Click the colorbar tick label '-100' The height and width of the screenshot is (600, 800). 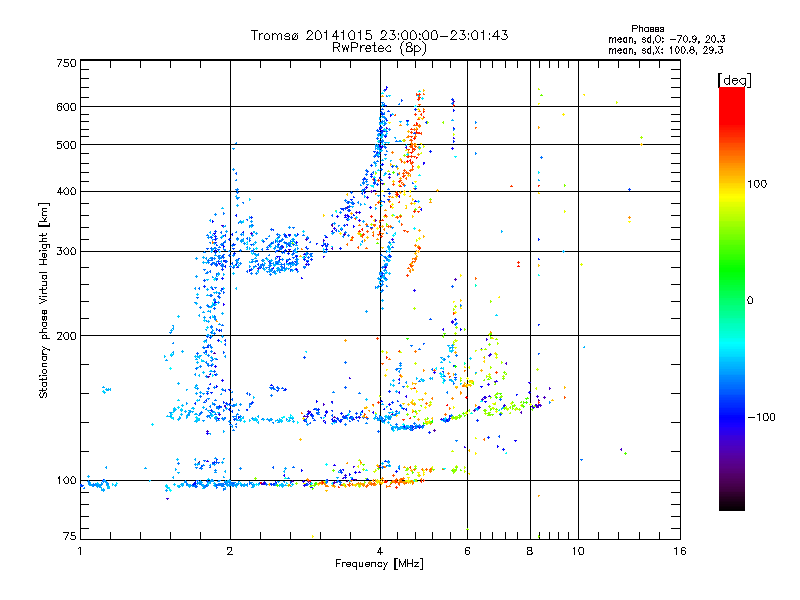pyautogui.click(x=761, y=417)
